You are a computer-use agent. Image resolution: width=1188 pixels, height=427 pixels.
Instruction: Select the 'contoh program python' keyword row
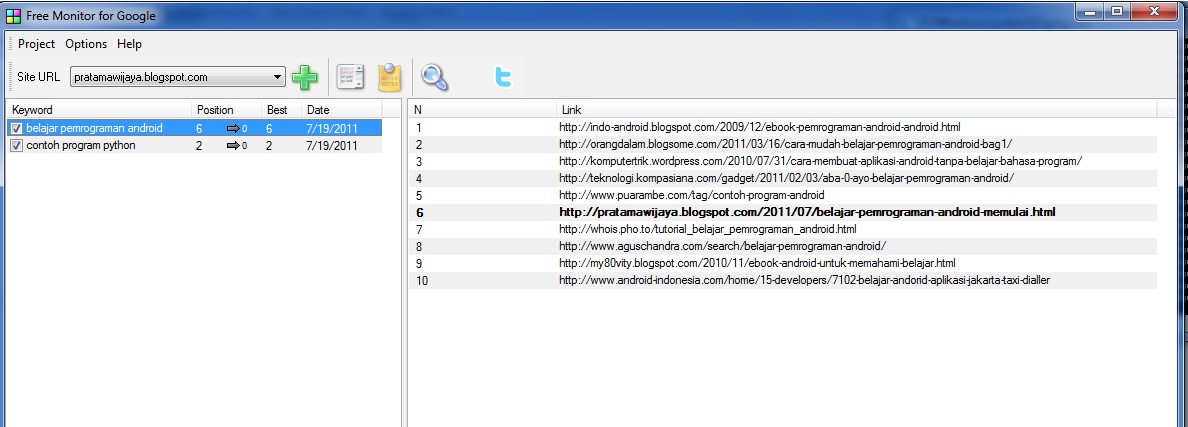click(194, 145)
